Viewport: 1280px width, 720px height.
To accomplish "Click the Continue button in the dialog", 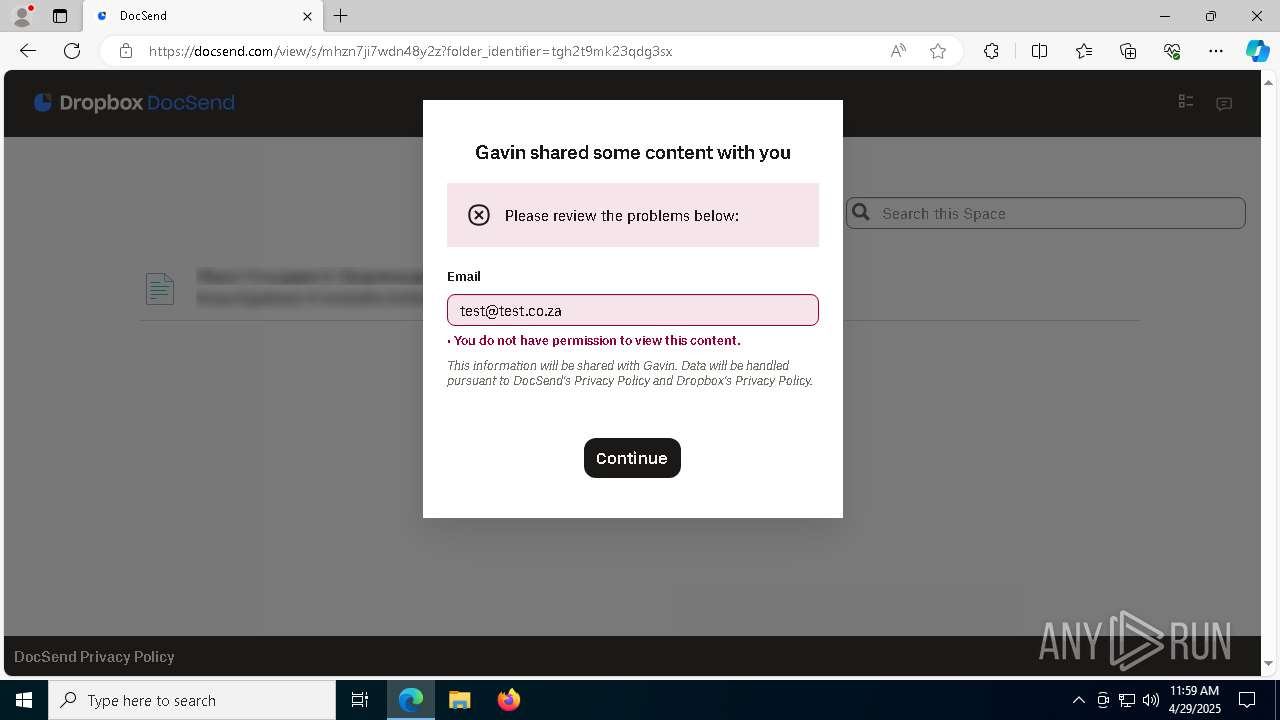I will [632, 458].
